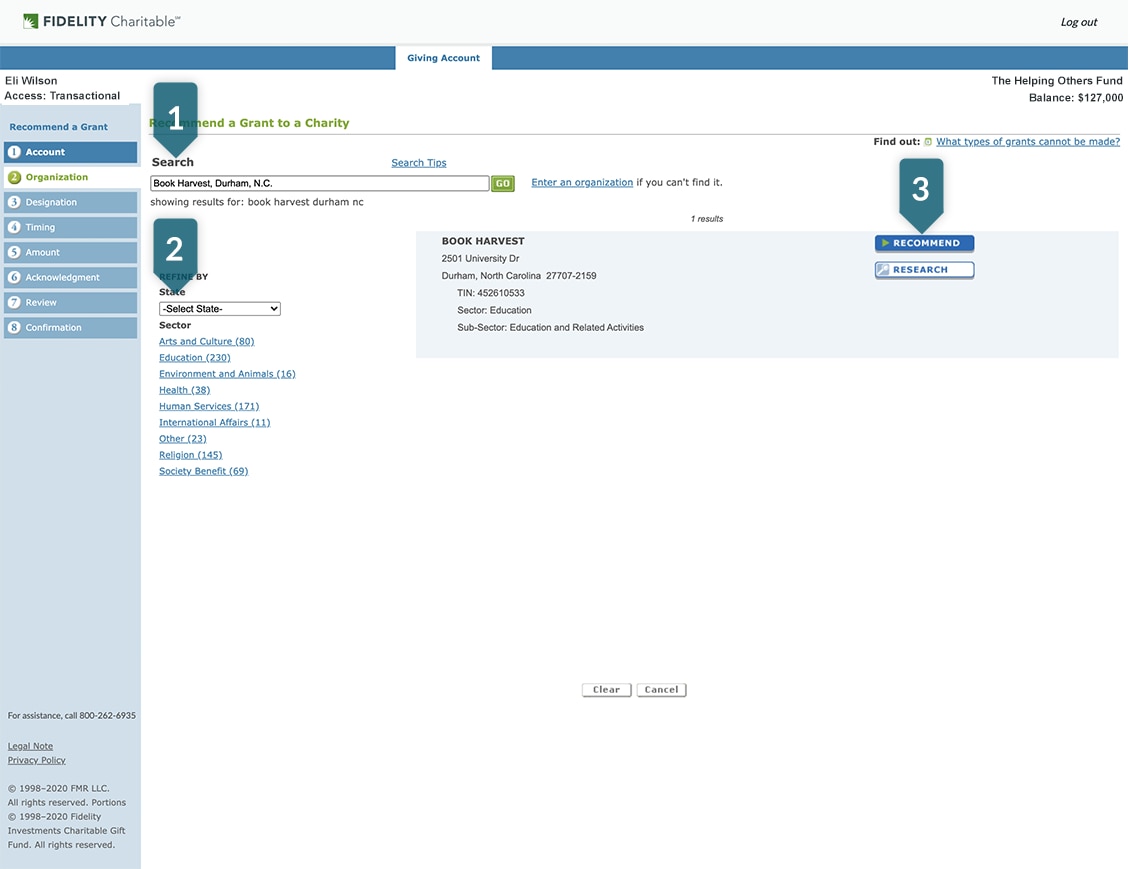Viewport: 1130px width, 869px height.
Task: Log out of the account
Action: point(1078,22)
